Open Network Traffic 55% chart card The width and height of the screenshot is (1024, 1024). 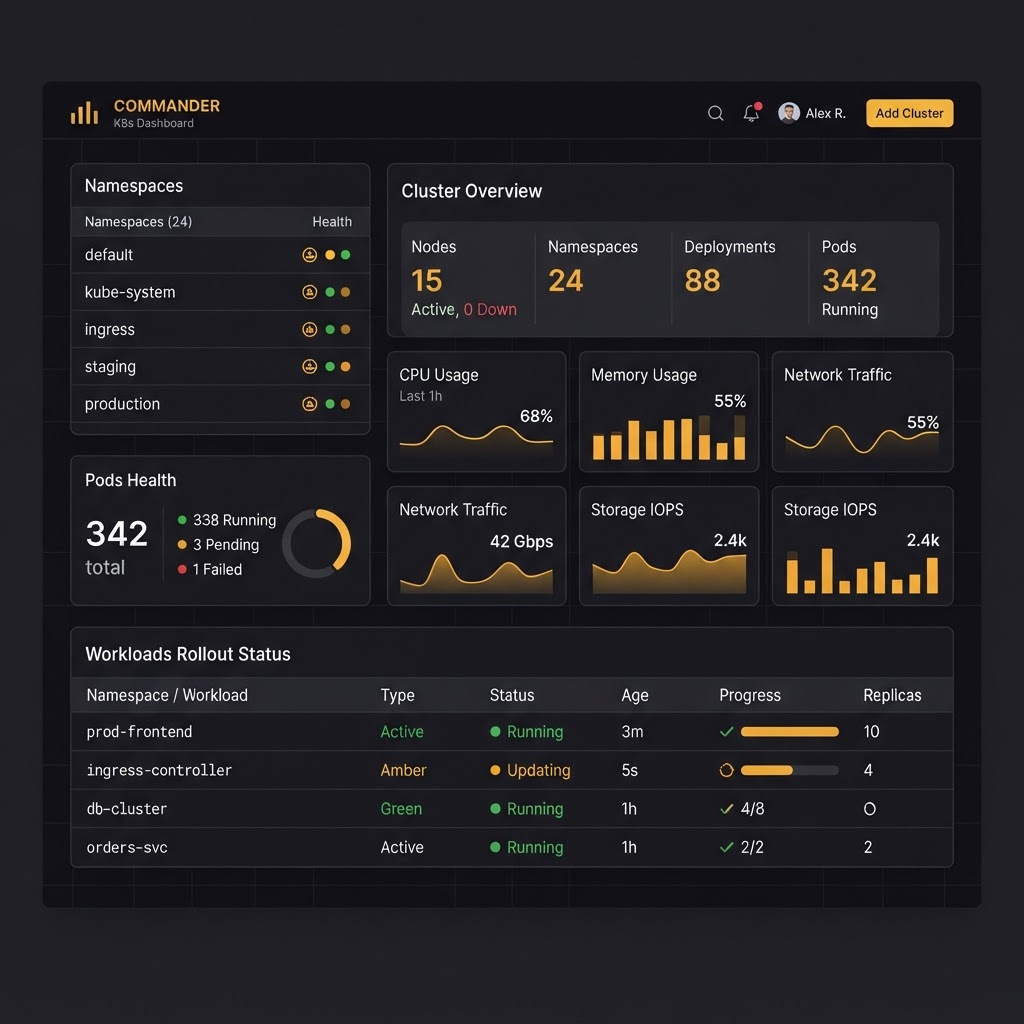point(862,411)
